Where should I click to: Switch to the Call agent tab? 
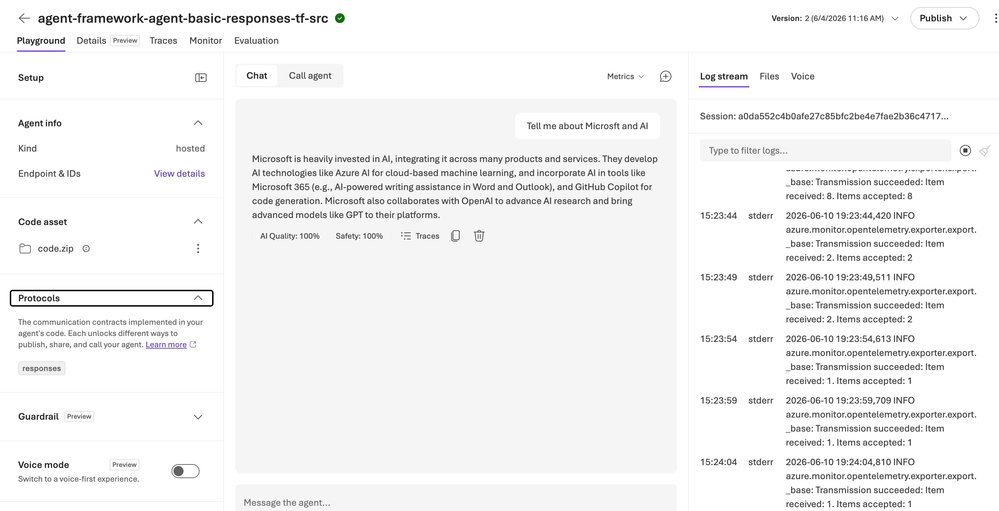coord(310,75)
